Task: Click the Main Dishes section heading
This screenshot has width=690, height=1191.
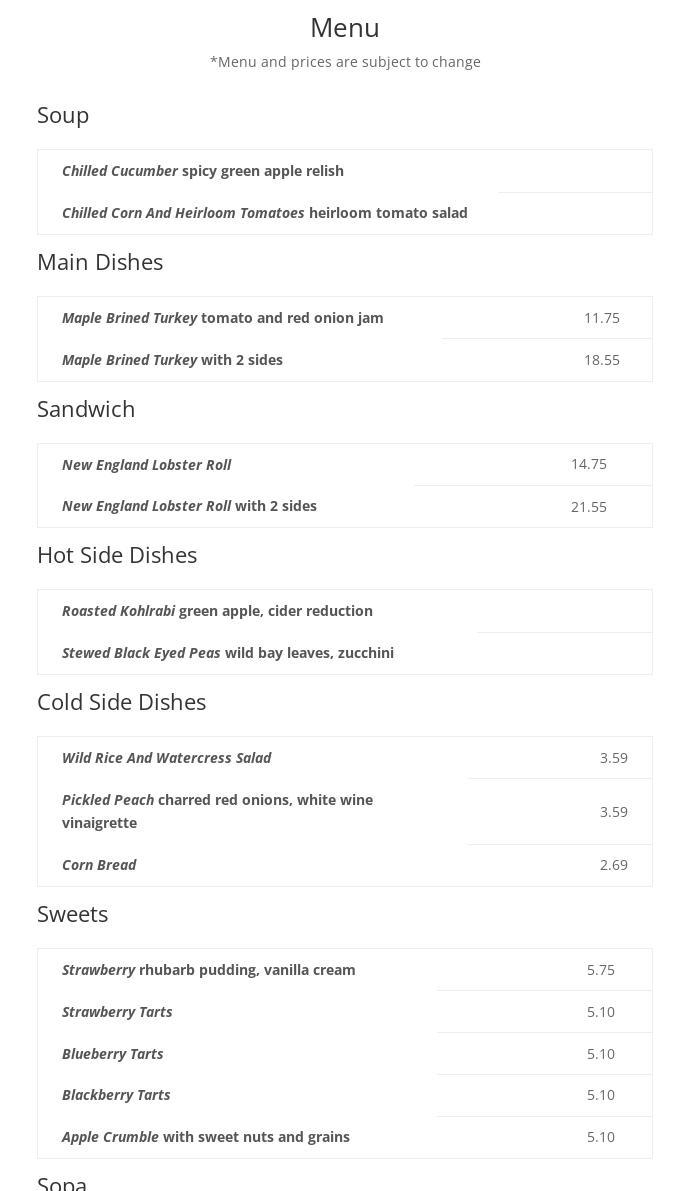Action: click(100, 262)
